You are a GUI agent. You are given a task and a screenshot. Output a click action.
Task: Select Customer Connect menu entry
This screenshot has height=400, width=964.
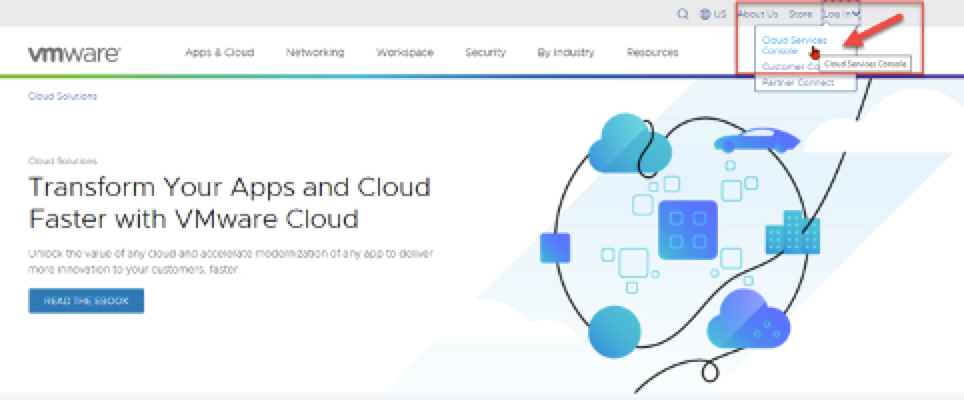point(790,66)
